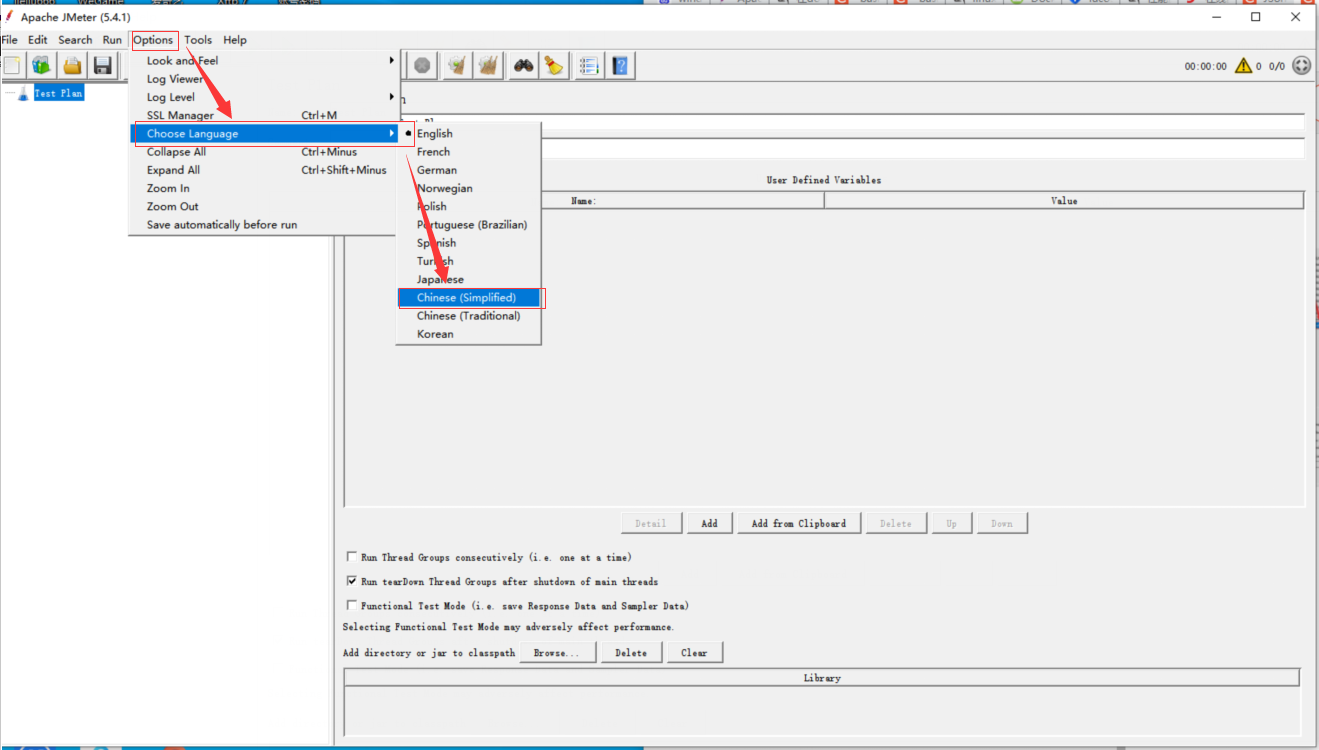Image resolution: width=1319 pixels, height=750 pixels.
Task: Click the Options menu
Action: point(154,40)
